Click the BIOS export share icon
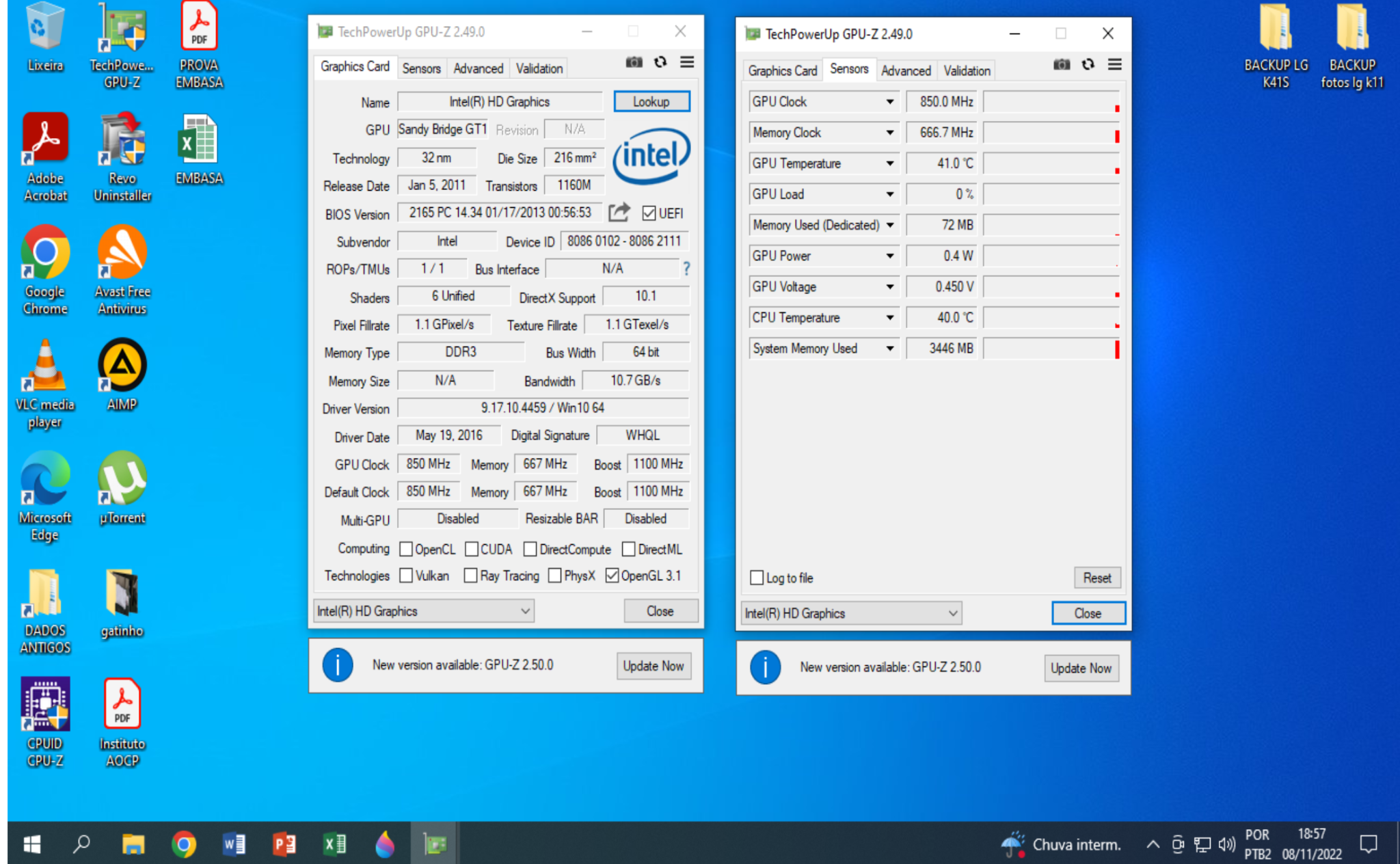The image size is (1400, 864). tap(619, 213)
